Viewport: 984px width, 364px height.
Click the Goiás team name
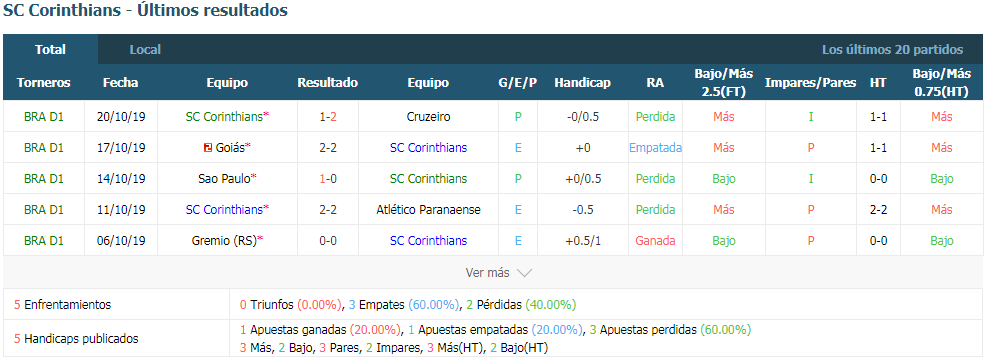pyautogui.click(x=230, y=148)
